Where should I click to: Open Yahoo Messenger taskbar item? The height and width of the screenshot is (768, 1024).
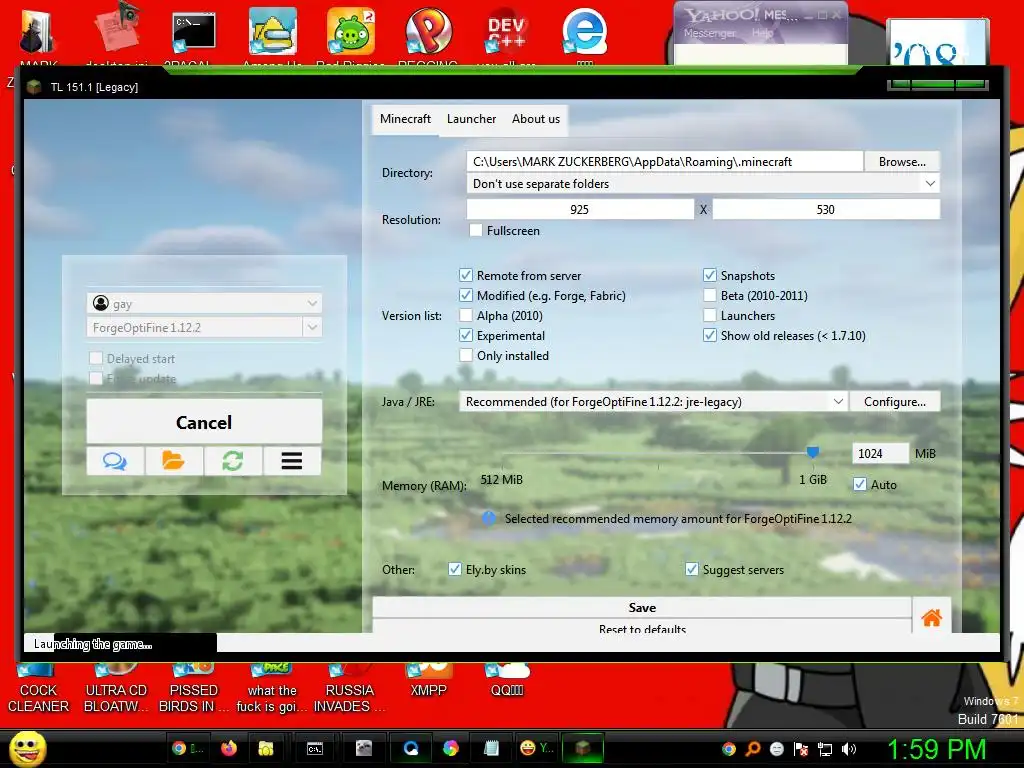tap(537, 748)
